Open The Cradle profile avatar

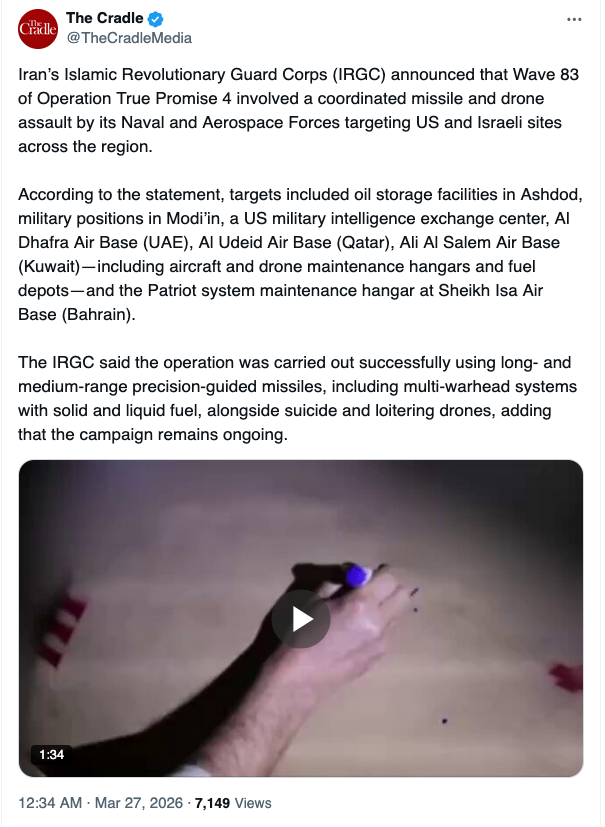(37, 29)
